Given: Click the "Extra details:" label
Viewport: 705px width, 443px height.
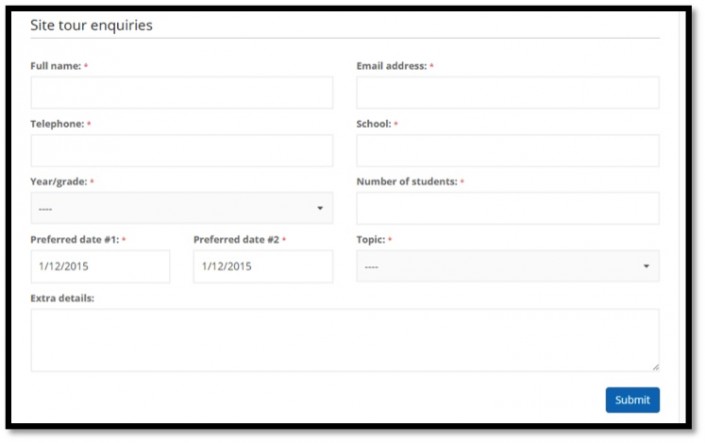Looking at the screenshot, I should [x=62, y=298].
